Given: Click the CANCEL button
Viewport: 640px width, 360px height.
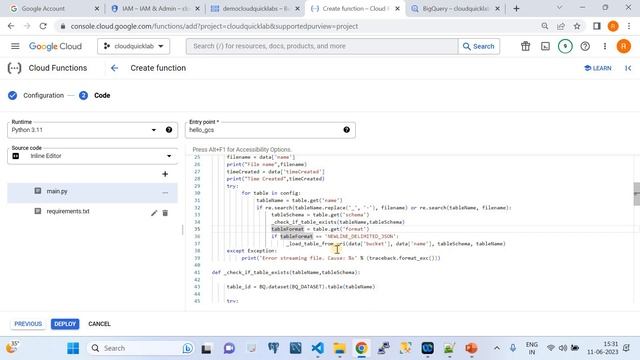Looking at the screenshot, I should (x=99, y=324).
